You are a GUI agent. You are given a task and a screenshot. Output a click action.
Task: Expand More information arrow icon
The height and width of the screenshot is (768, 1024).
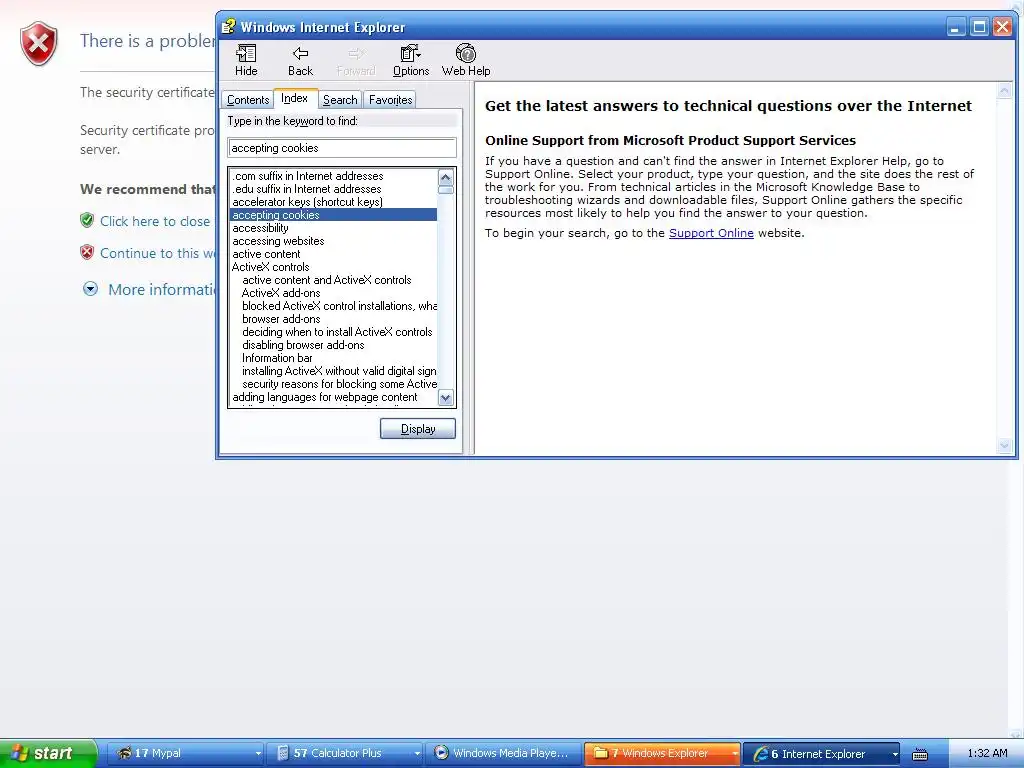(x=90, y=289)
